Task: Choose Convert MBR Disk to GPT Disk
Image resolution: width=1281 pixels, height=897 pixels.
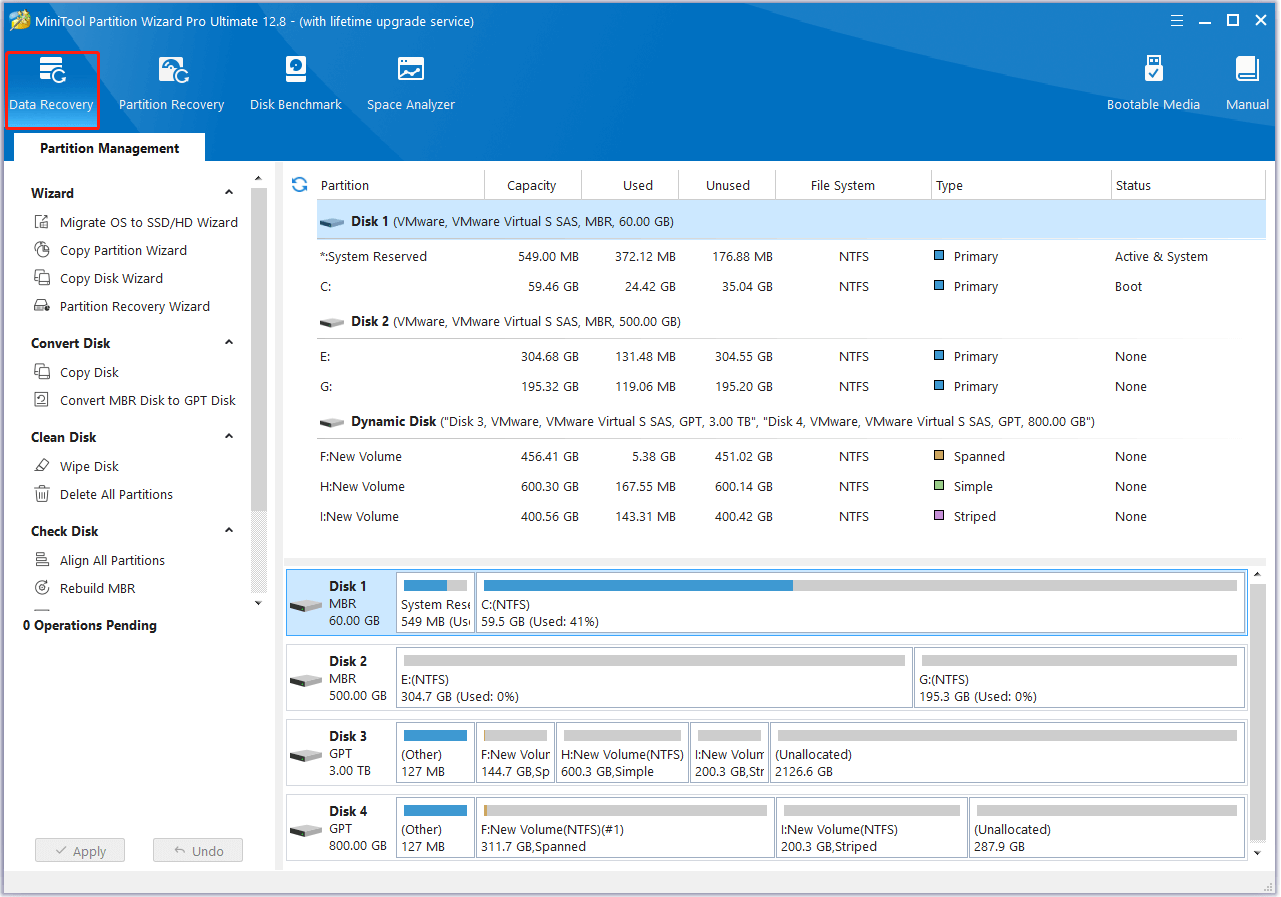Action: (135, 400)
